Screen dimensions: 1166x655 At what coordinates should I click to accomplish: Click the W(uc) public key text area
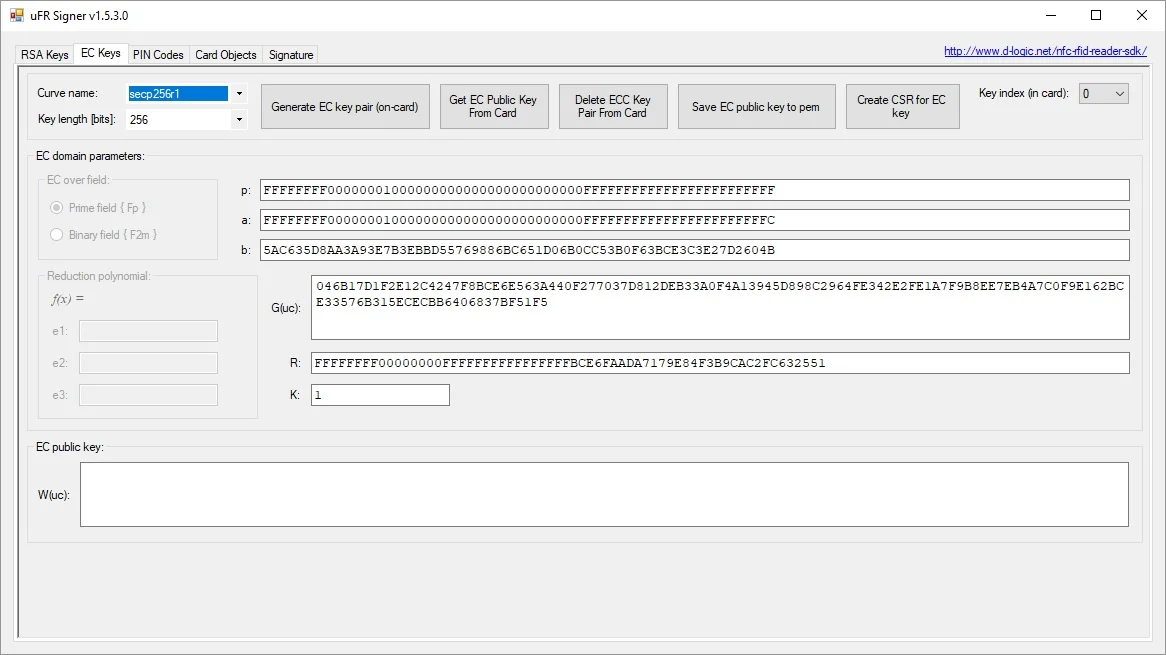[x=604, y=494]
